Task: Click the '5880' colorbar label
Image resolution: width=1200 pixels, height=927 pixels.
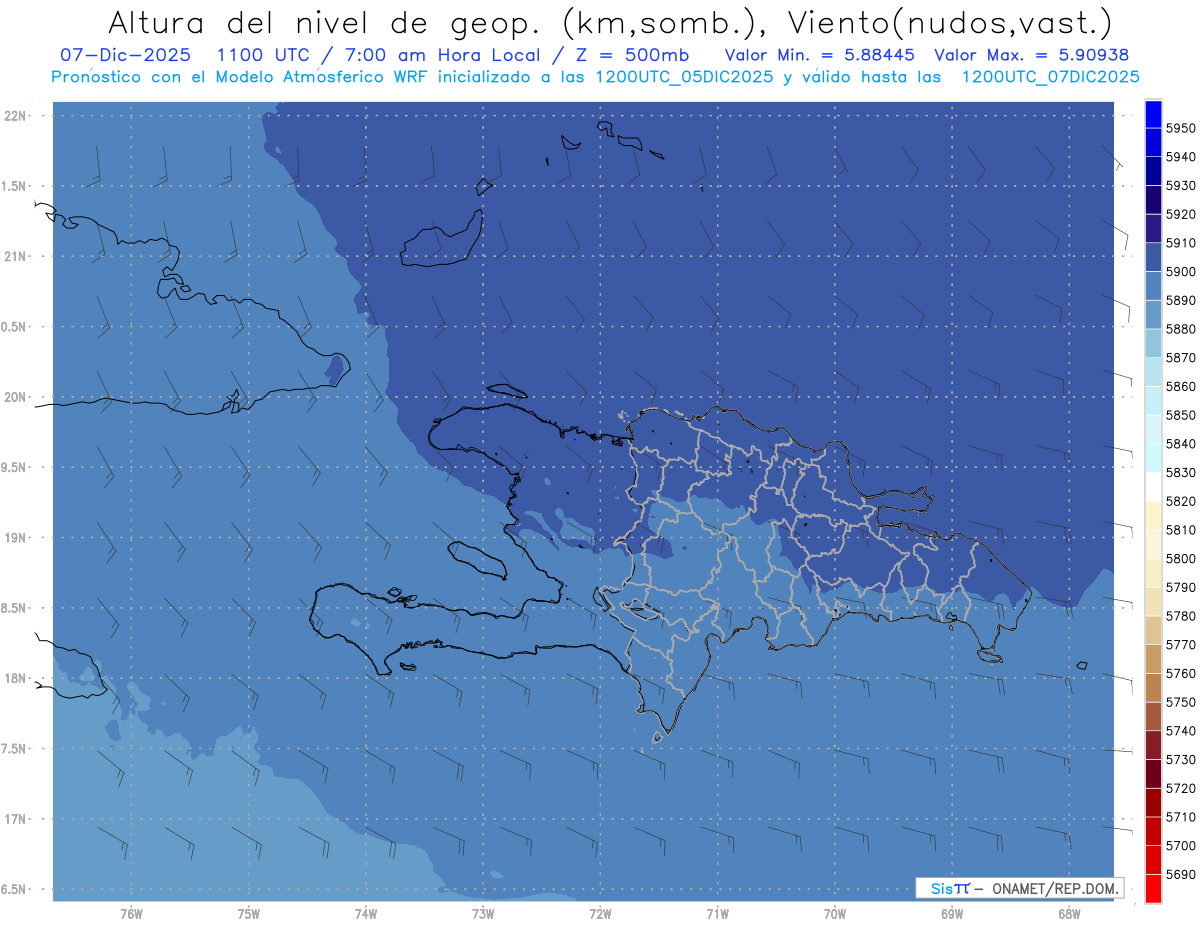Action: (1180, 329)
